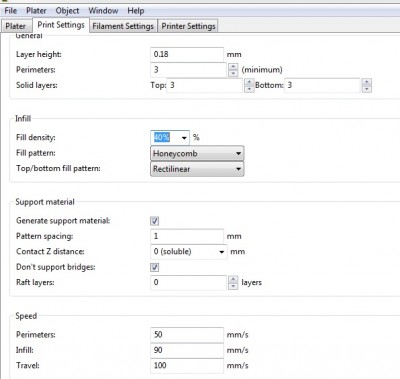The image size is (400, 379).
Task: Uncheck Don't support bridges checkbox
Action: (x=154, y=267)
